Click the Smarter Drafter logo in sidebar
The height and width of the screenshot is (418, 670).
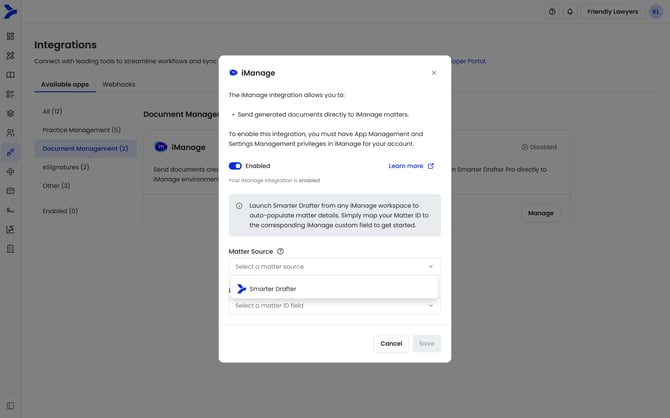11,12
